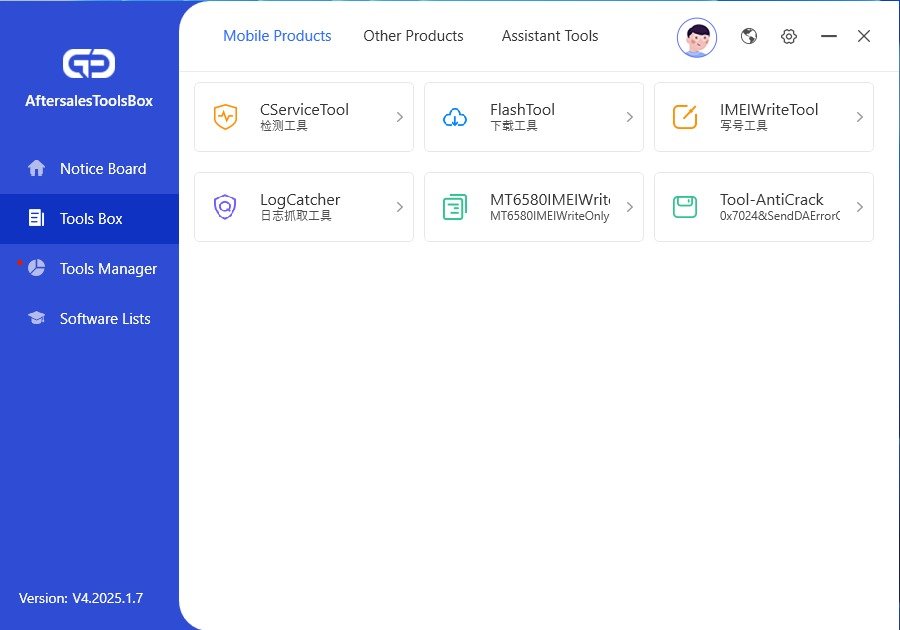The image size is (900, 630).
Task: Expand the IMEIWriteTool chevron arrow
Action: 859,117
